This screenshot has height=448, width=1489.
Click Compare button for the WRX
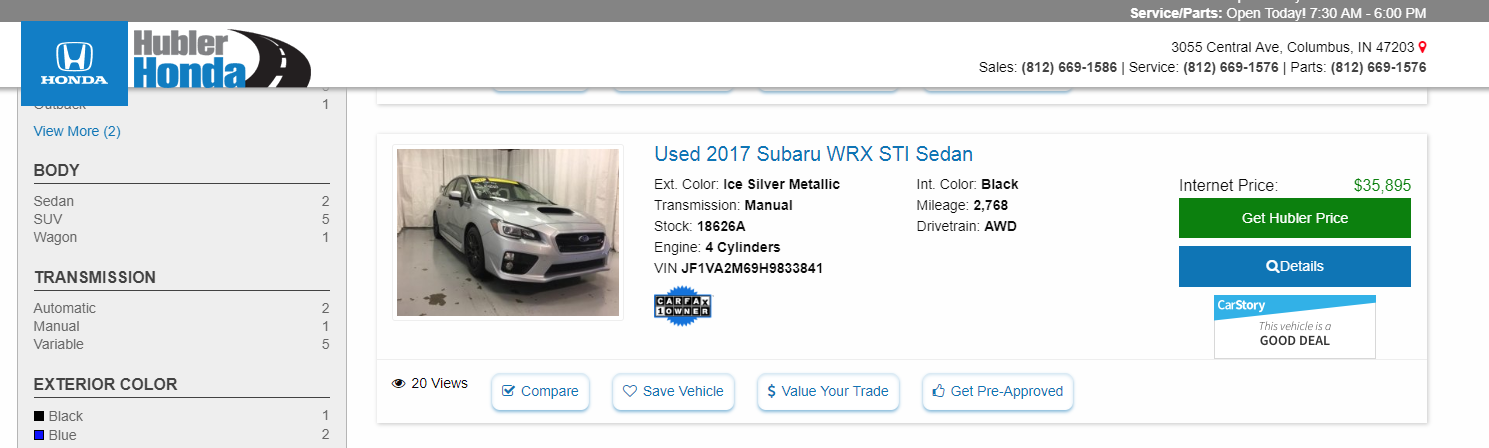click(x=540, y=391)
